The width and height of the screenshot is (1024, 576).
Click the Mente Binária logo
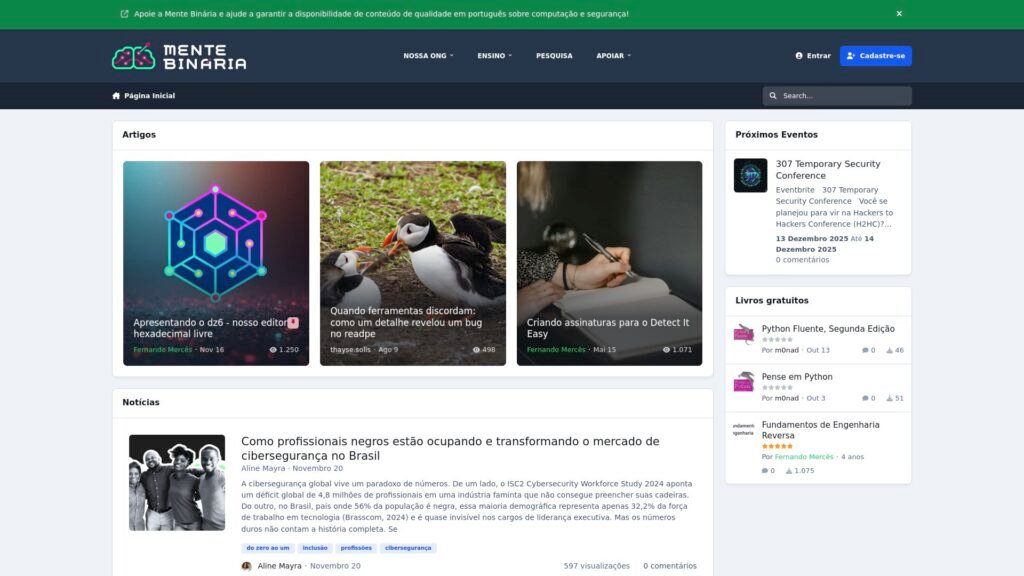[179, 56]
